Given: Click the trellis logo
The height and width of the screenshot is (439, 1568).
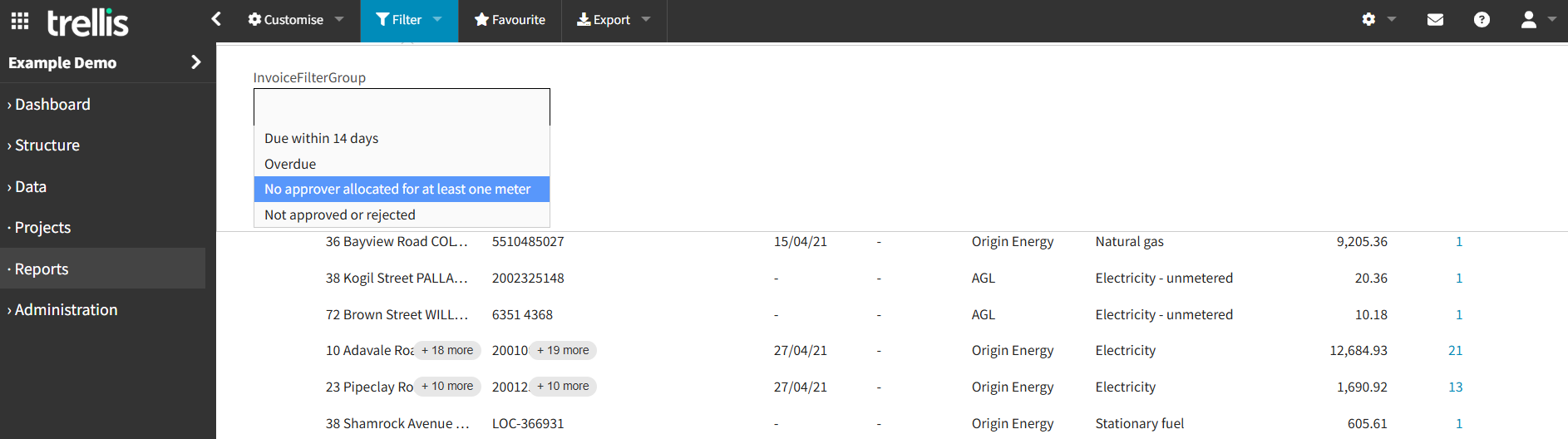Looking at the screenshot, I should click(87, 22).
